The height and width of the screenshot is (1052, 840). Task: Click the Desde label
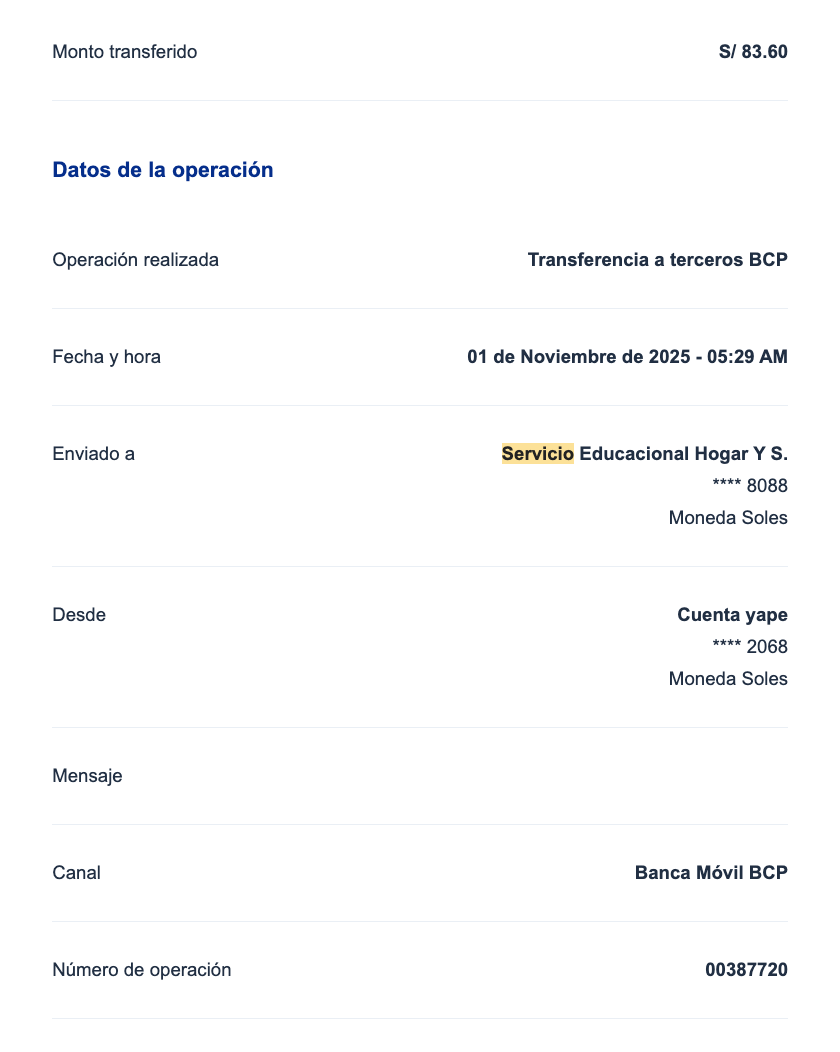click(x=79, y=615)
